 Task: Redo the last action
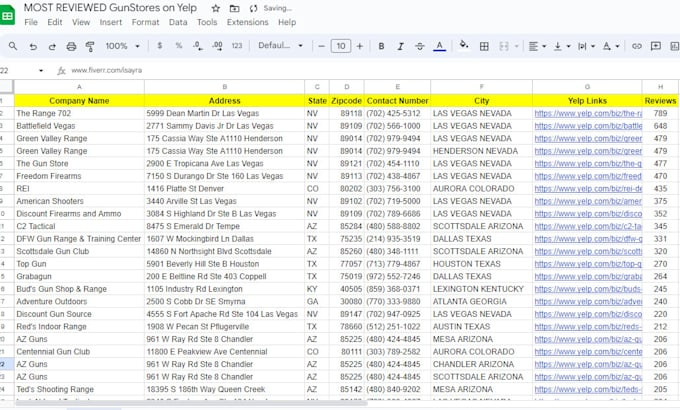[52, 46]
